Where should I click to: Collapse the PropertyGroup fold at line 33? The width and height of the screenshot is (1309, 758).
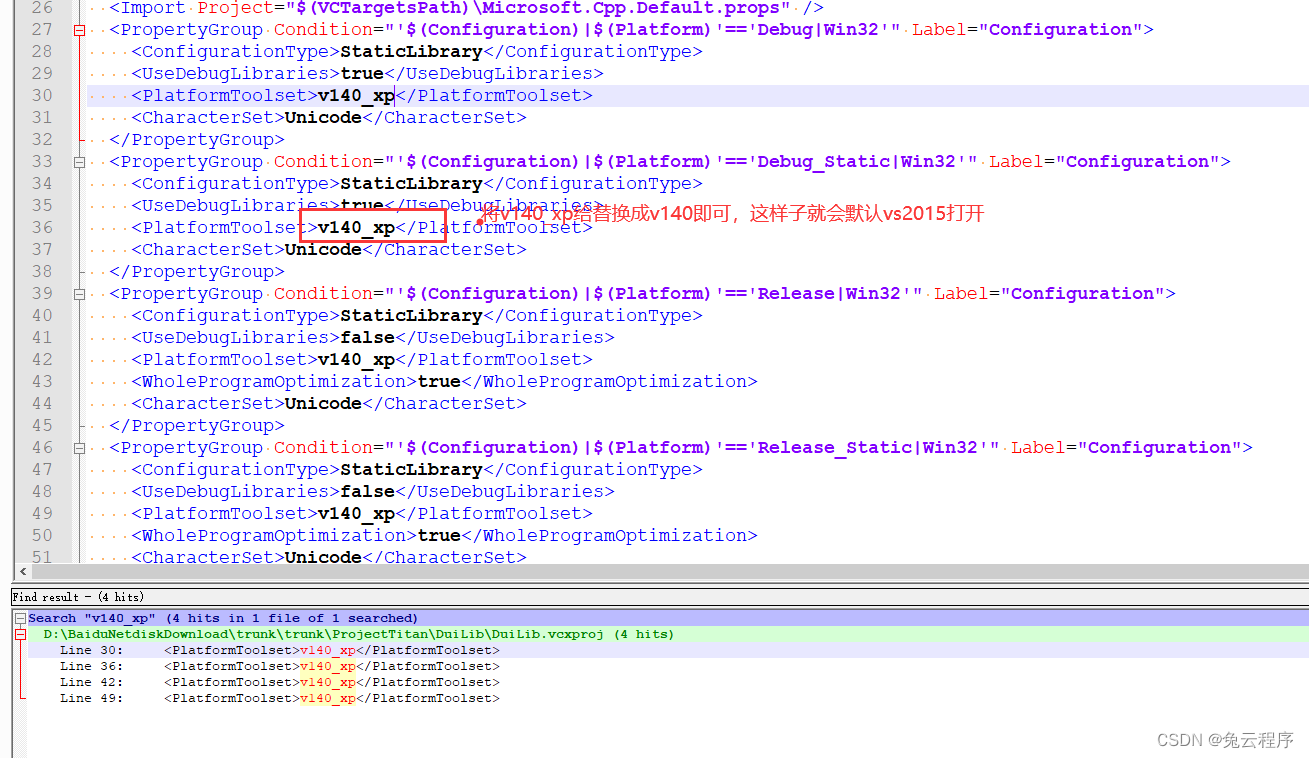[x=79, y=162]
